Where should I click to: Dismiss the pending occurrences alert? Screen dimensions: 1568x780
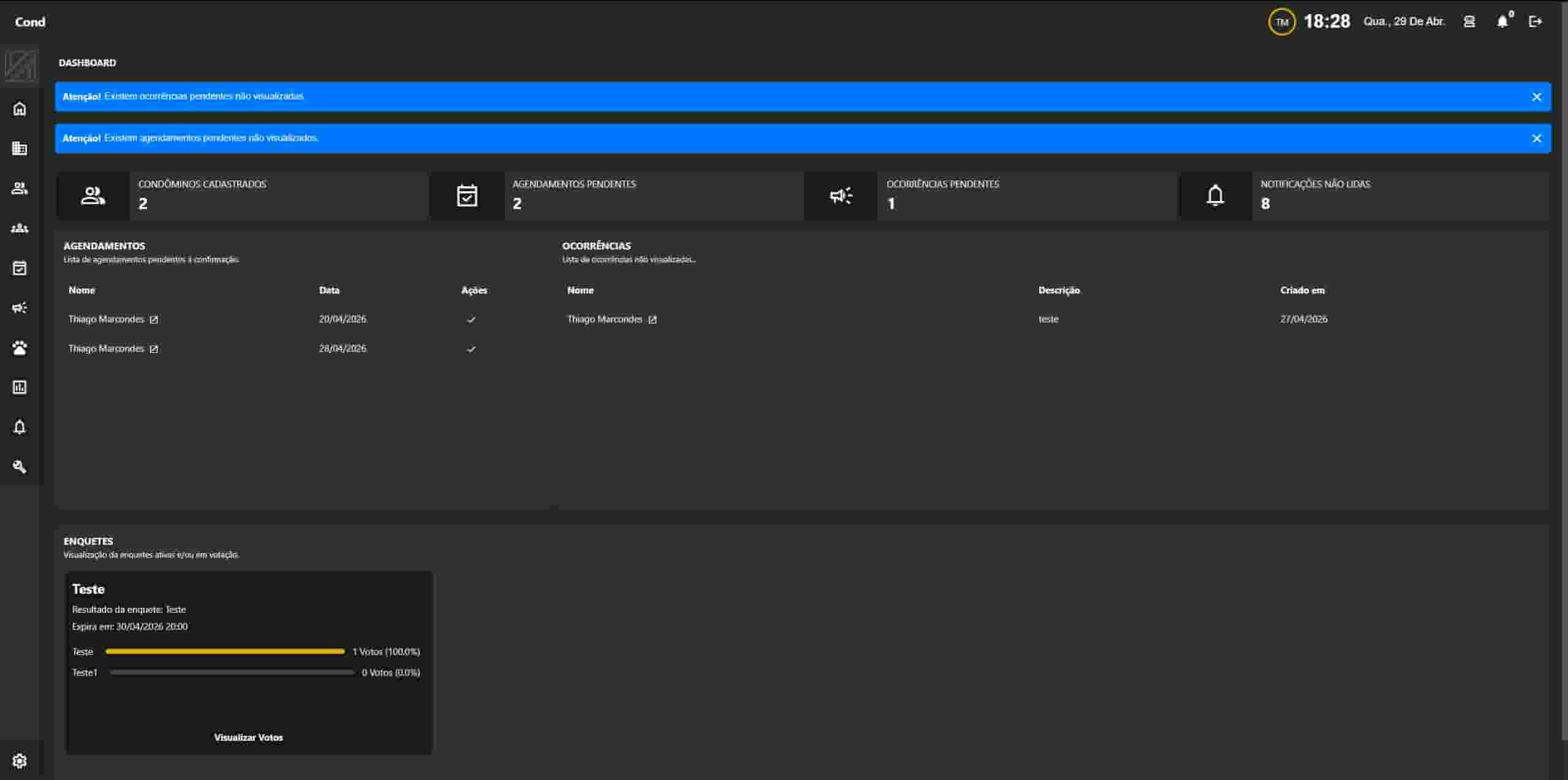pyautogui.click(x=1536, y=97)
